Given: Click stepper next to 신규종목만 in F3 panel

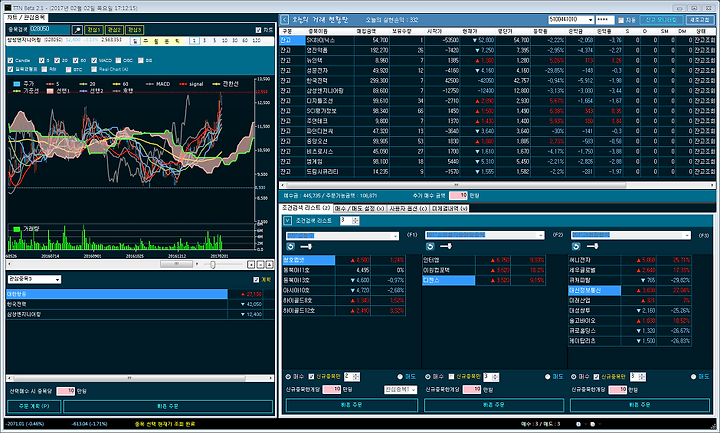Looking at the screenshot, I should point(641,377).
